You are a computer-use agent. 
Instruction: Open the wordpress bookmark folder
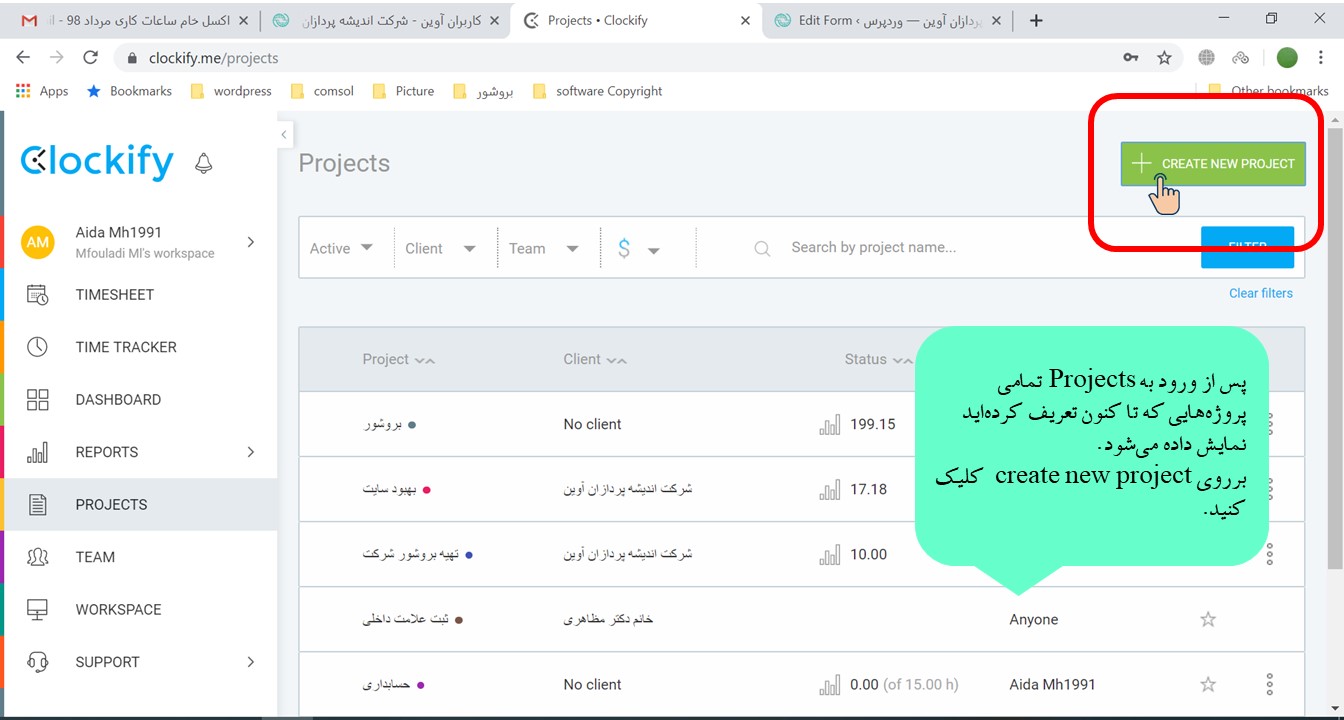click(x=233, y=91)
